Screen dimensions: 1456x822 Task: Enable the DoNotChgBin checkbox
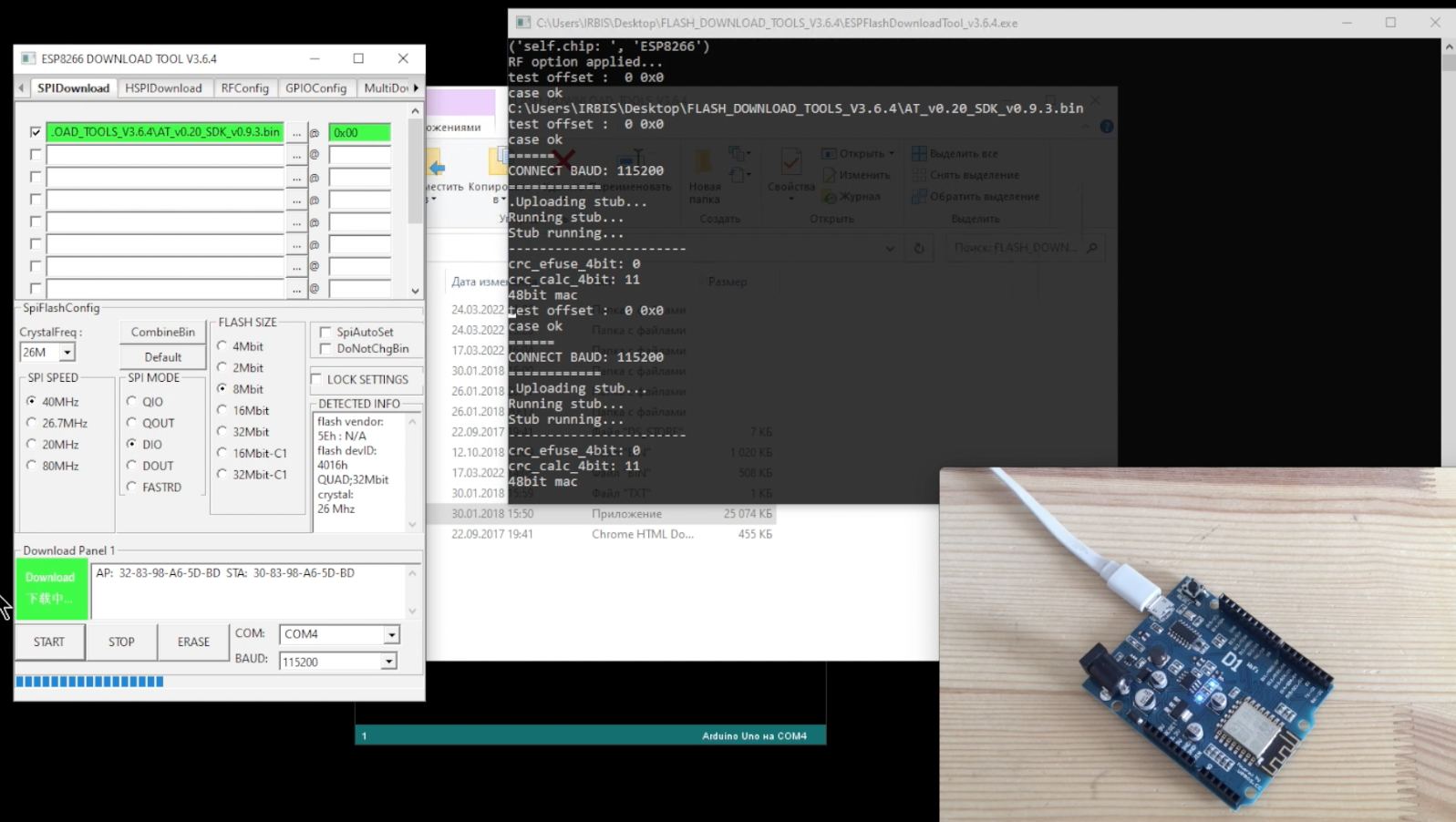[x=325, y=349]
